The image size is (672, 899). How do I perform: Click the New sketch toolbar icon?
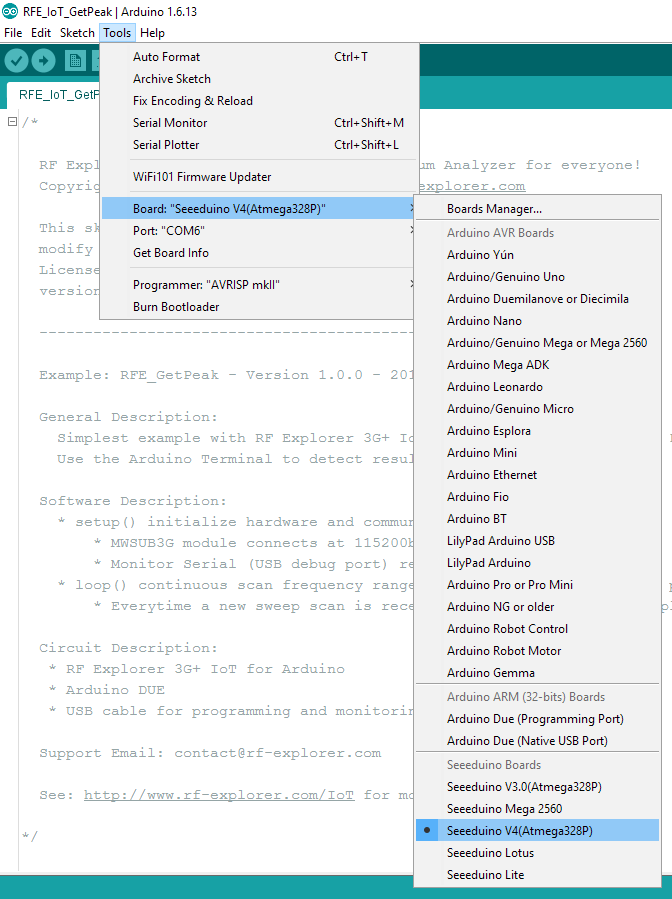[75, 61]
